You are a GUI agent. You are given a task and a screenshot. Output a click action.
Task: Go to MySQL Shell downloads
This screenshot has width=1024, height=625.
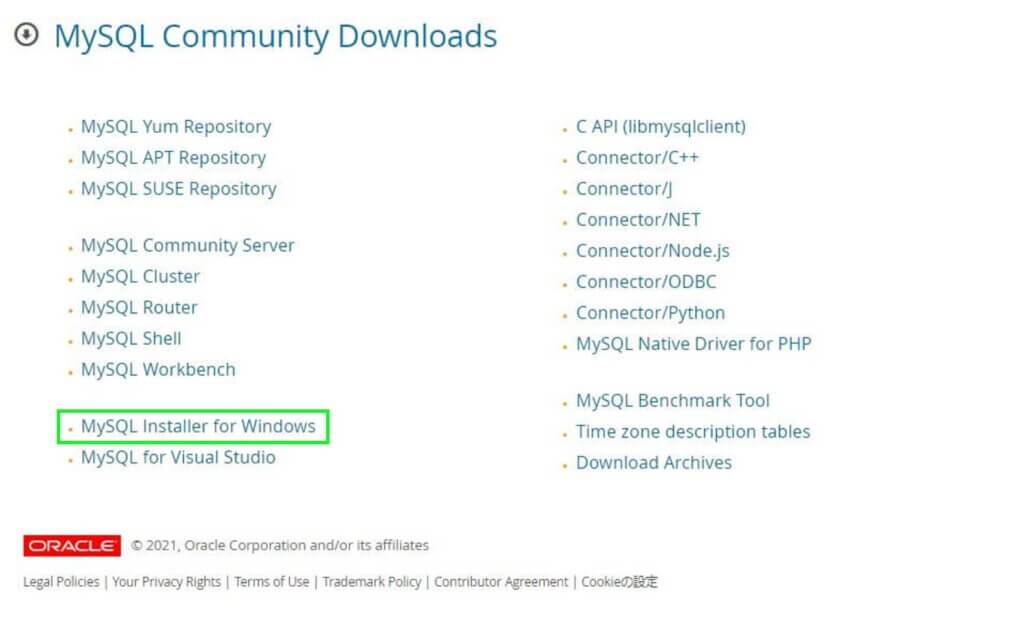click(x=131, y=338)
